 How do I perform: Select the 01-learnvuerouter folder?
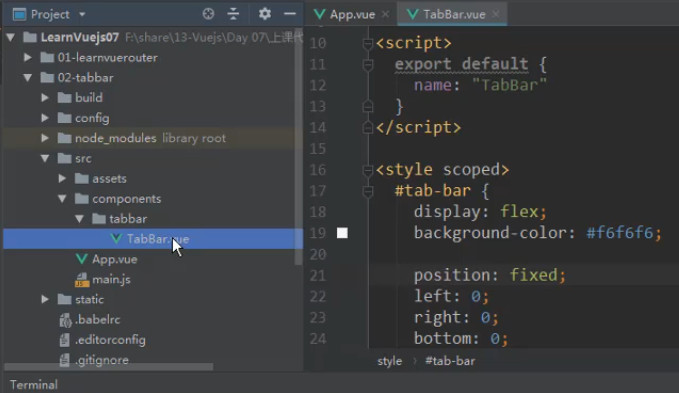coord(107,57)
